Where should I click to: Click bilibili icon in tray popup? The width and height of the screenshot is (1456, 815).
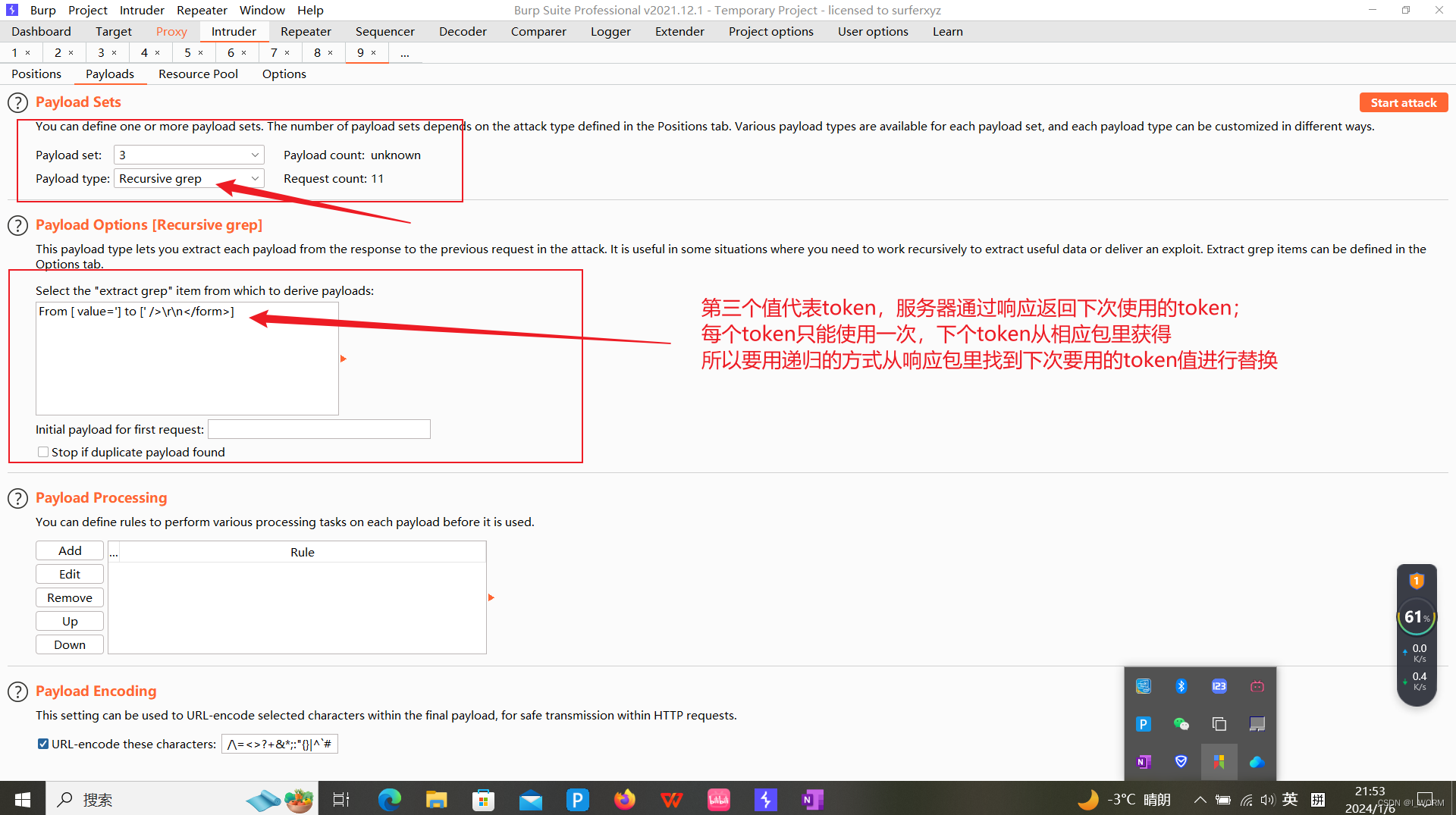pos(1257,686)
